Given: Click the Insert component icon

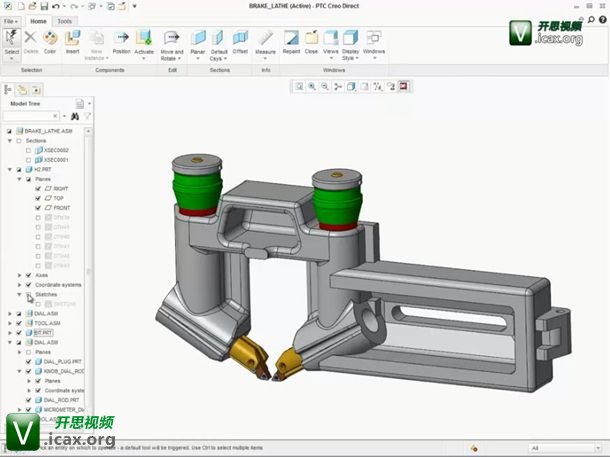Looking at the screenshot, I should 72,38.
